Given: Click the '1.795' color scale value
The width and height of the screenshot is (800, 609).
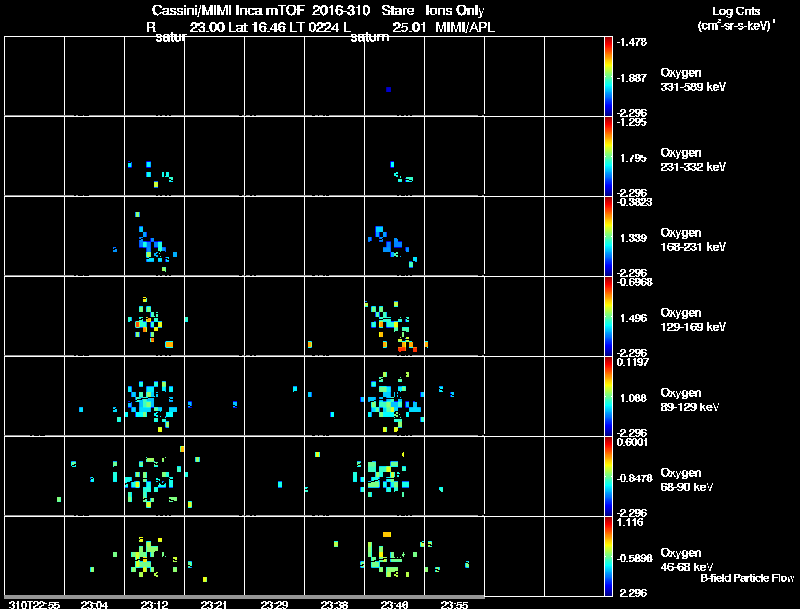Looking at the screenshot, I should click(x=633, y=158).
